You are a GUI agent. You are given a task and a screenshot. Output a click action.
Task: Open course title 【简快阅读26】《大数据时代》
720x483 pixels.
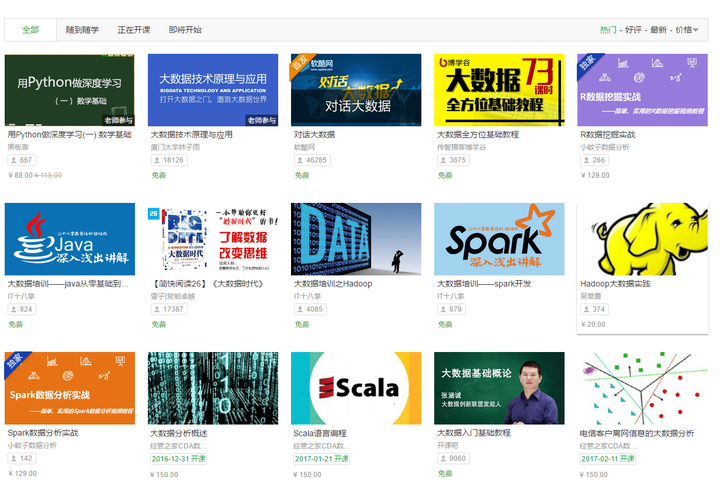(x=208, y=284)
